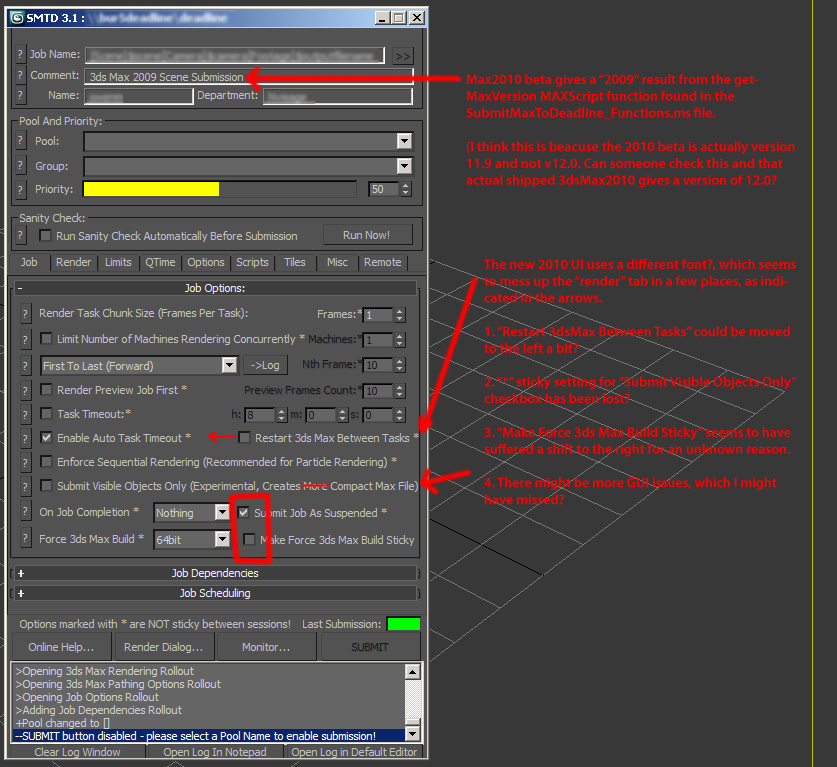Click Open Log In Notepad
837x767 pixels.
(x=215, y=752)
